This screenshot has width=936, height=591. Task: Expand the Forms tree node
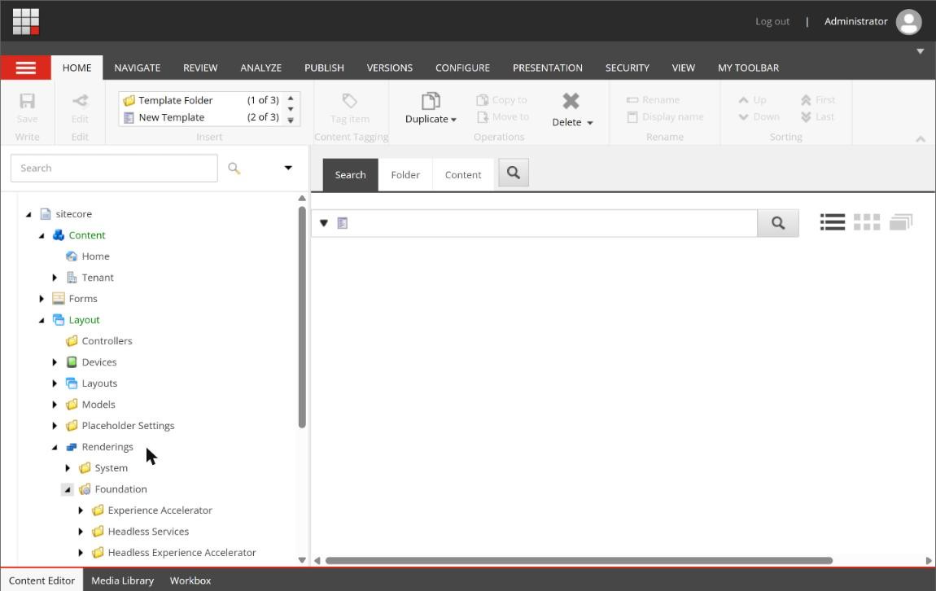41,298
